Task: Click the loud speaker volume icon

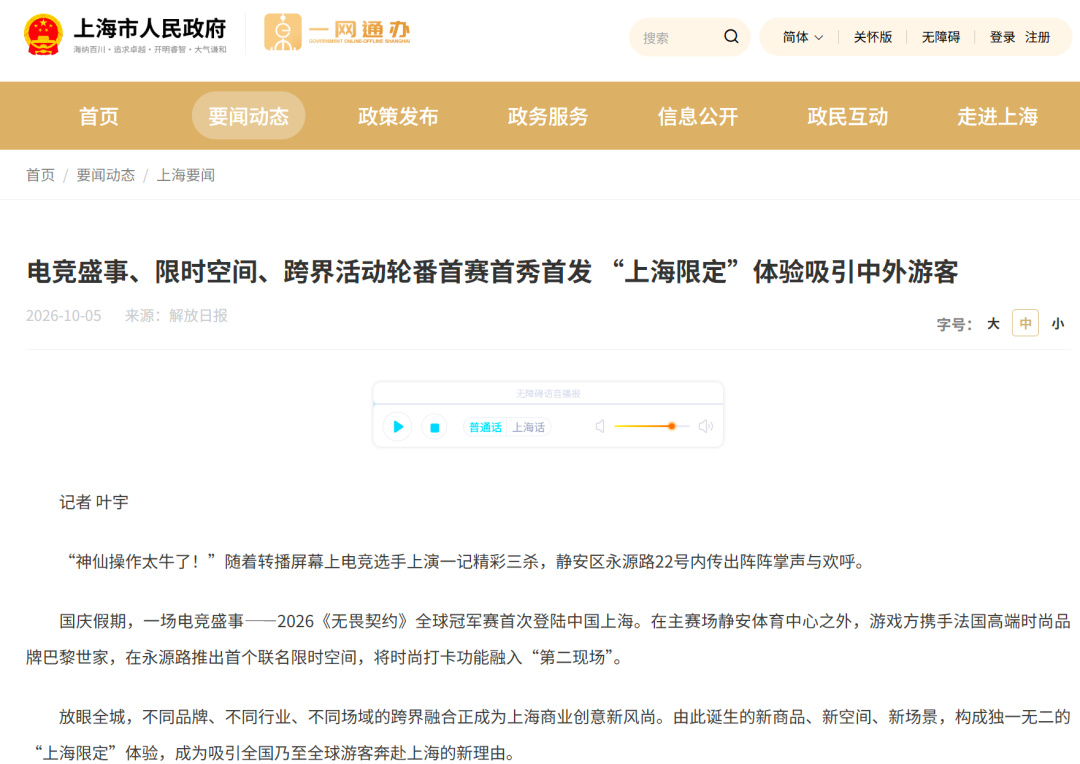Action: tap(705, 426)
